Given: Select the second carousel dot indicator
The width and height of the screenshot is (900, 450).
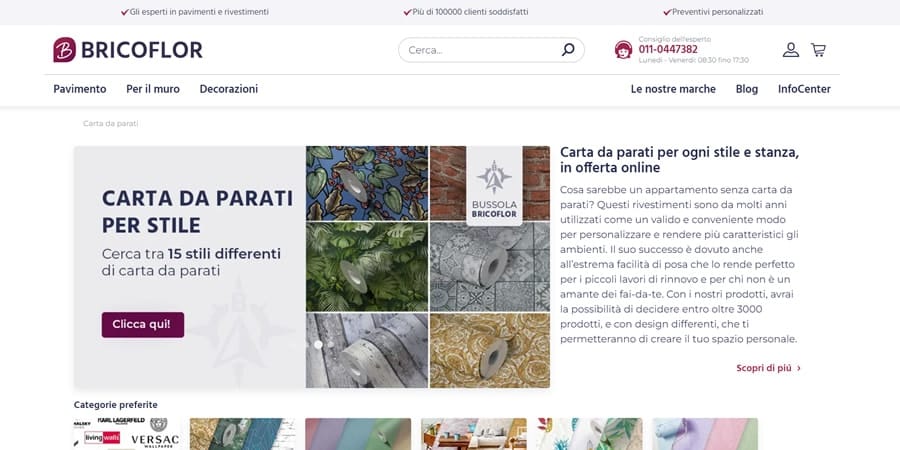Looking at the screenshot, I should pyautogui.click(x=331, y=344).
